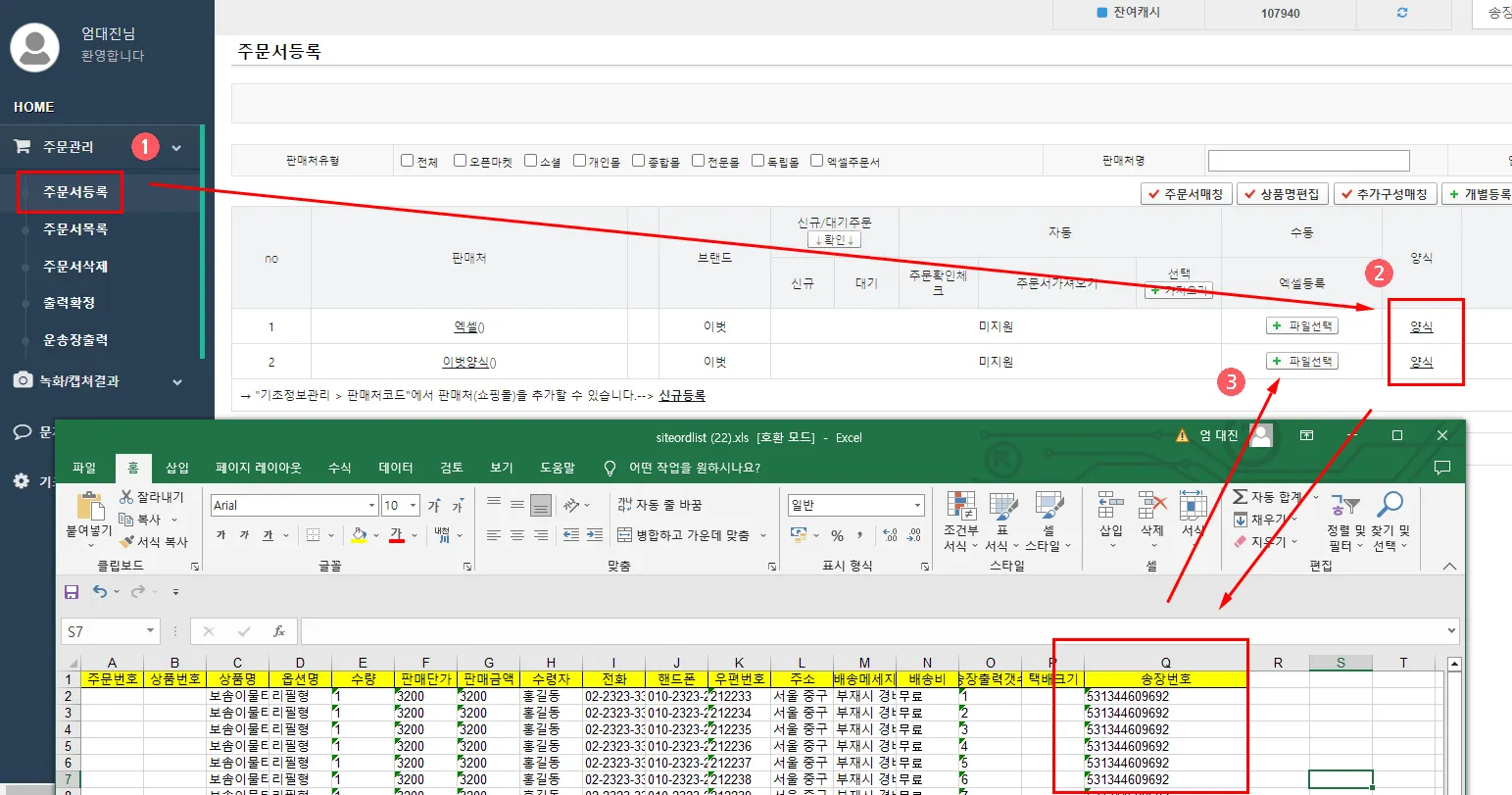Click the percent style icon
Image resolution: width=1512 pixels, height=795 pixels.
[x=837, y=535]
